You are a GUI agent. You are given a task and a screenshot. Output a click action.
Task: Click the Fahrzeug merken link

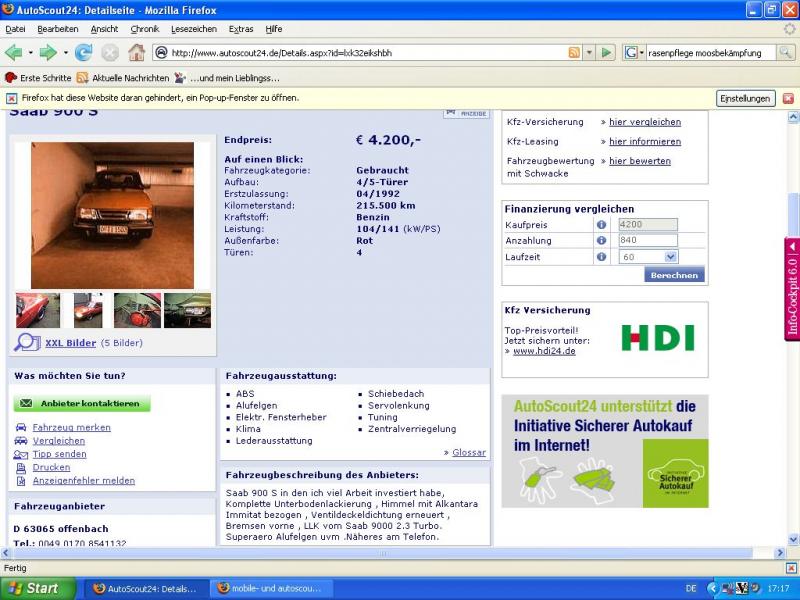[71, 427]
